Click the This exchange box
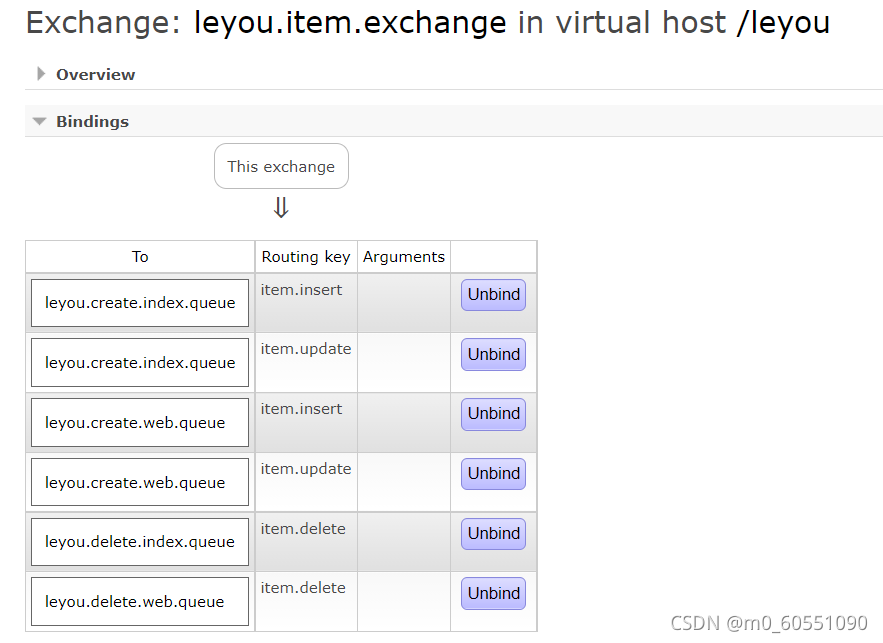 tap(281, 166)
